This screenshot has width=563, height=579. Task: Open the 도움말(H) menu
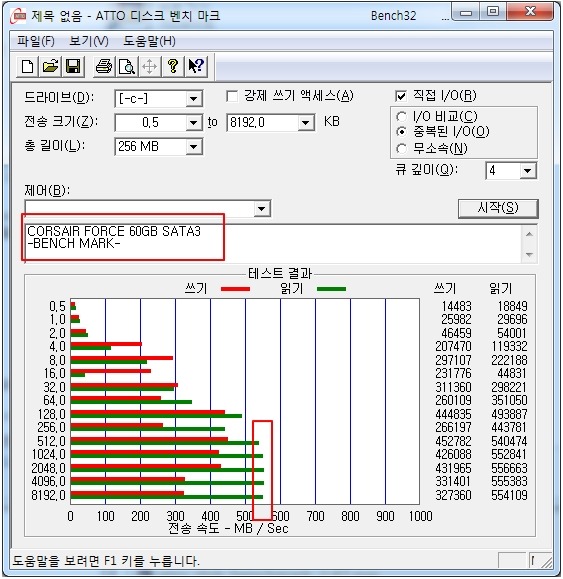149,41
